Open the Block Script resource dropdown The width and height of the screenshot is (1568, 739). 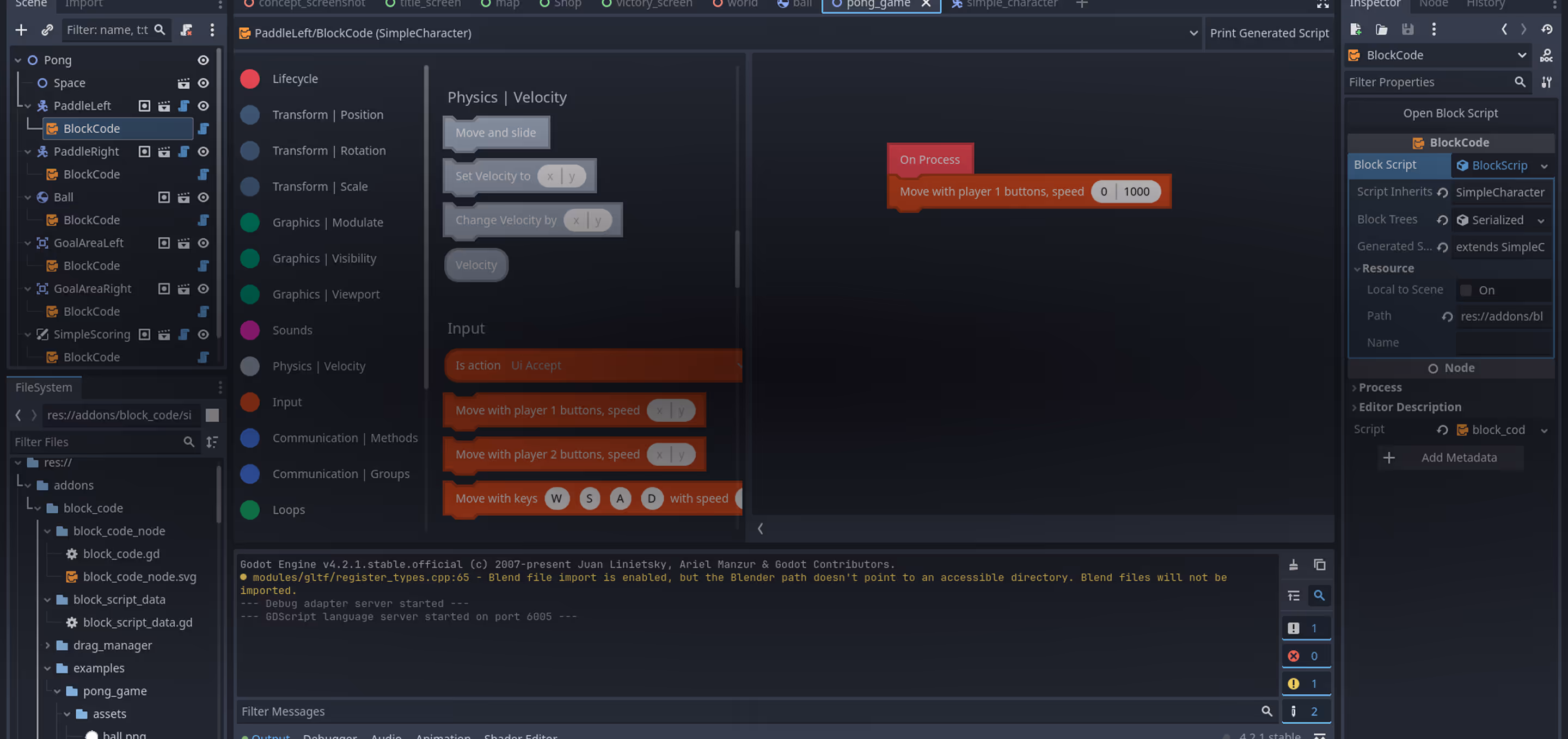[x=1543, y=165]
